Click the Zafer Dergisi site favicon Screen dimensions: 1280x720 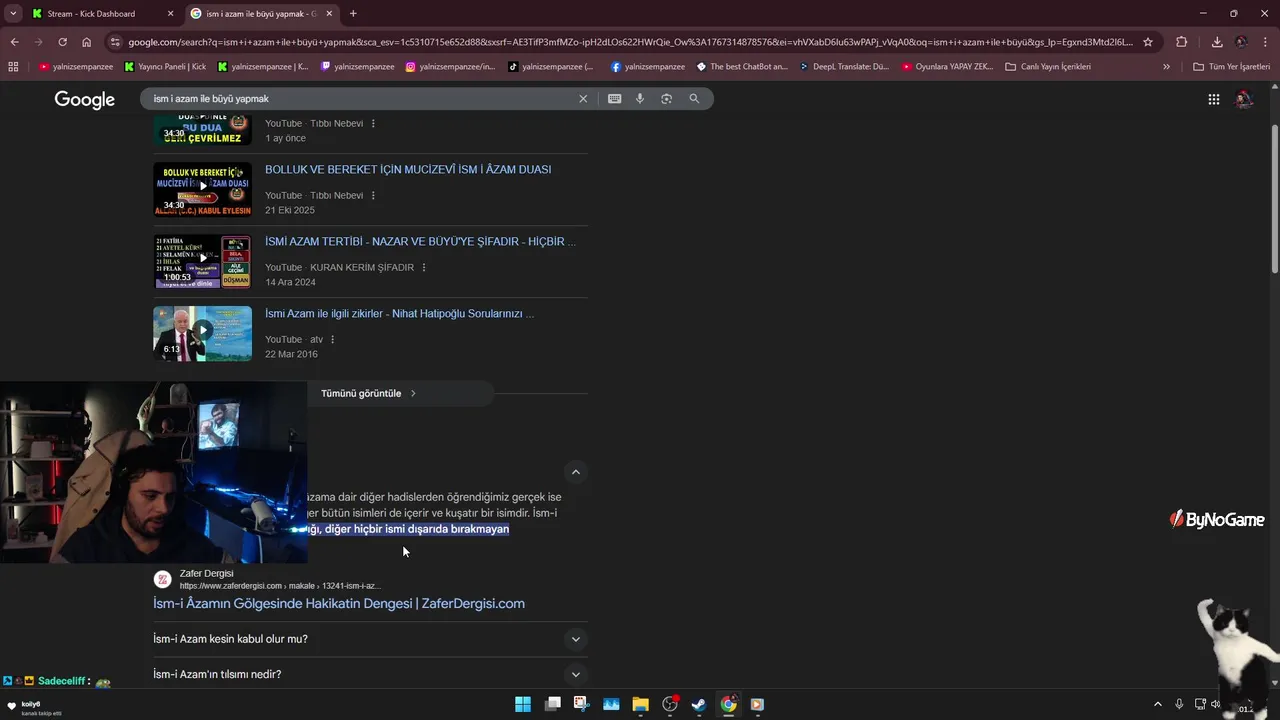tap(162, 579)
